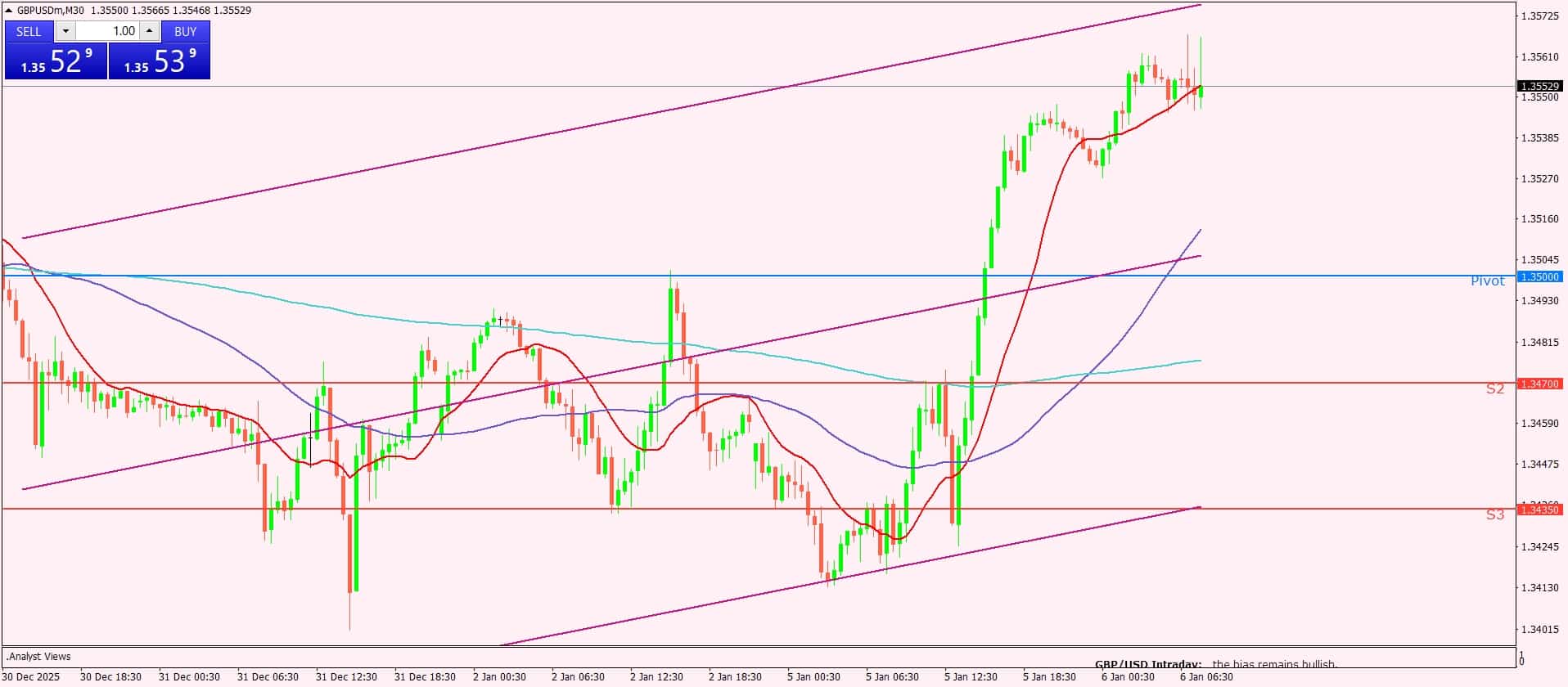The height and width of the screenshot is (687, 1568).
Task: Click the 5 Jan 00:30 time label
Action: click(813, 676)
